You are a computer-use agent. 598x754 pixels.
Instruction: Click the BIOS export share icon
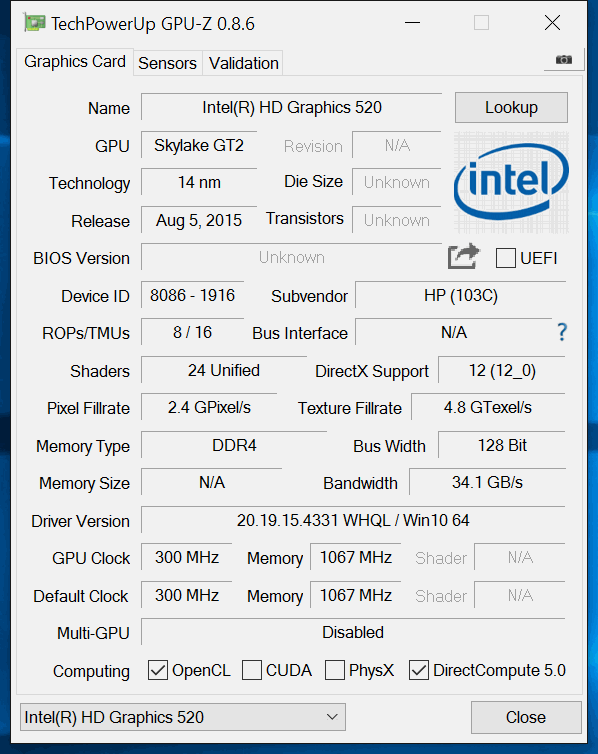[463, 257]
